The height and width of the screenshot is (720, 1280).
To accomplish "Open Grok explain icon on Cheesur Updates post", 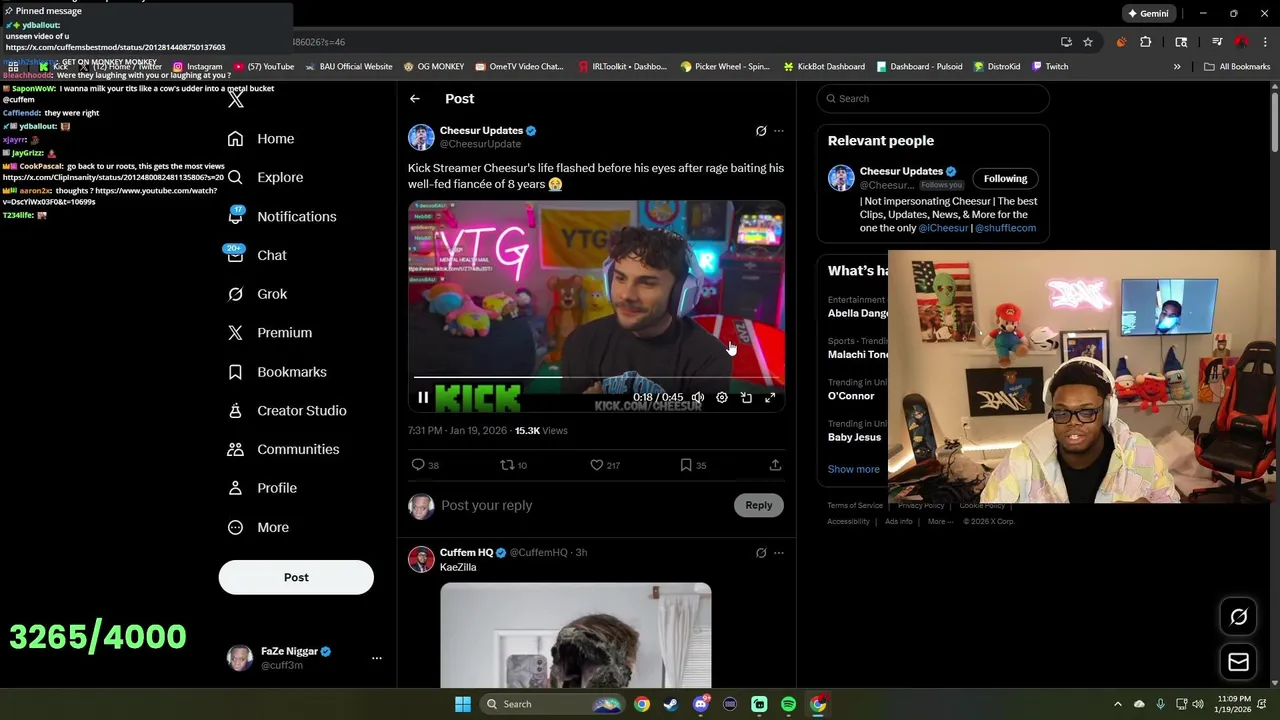I will point(761,131).
